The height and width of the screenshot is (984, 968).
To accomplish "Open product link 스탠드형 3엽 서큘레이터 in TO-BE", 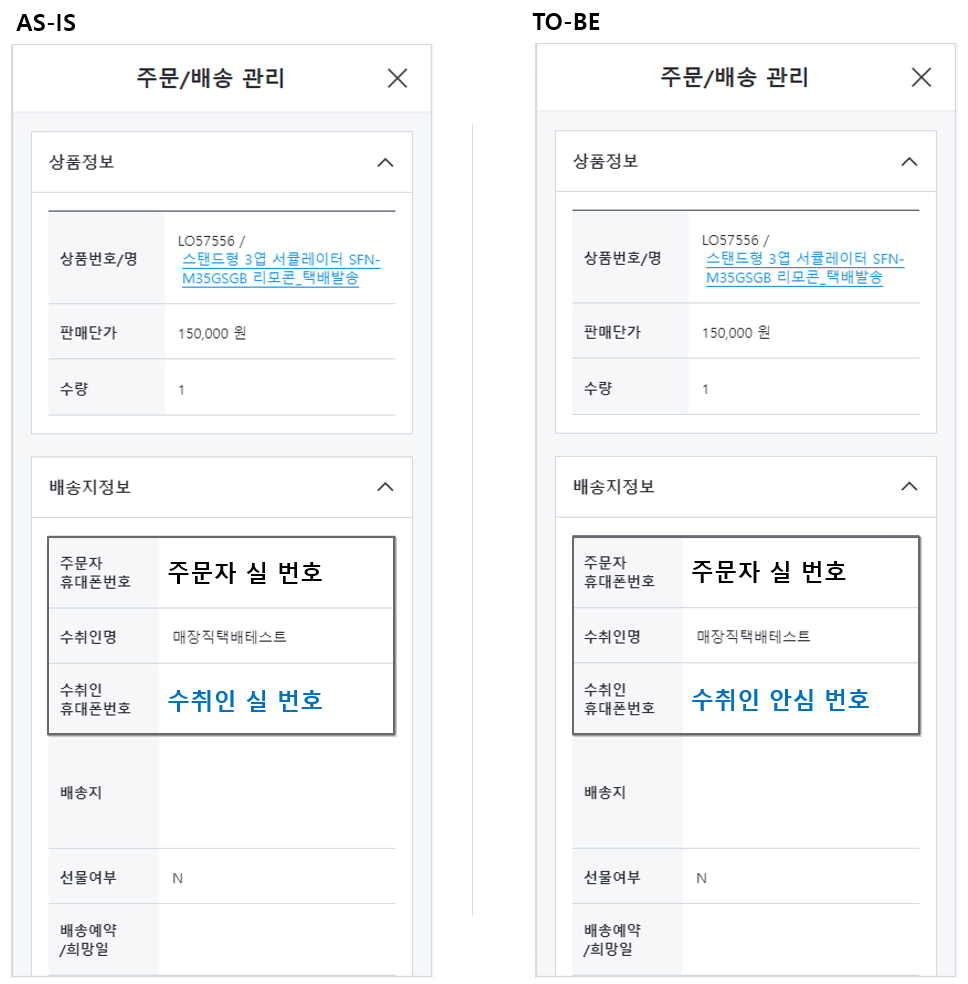I will tap(804, 268).
